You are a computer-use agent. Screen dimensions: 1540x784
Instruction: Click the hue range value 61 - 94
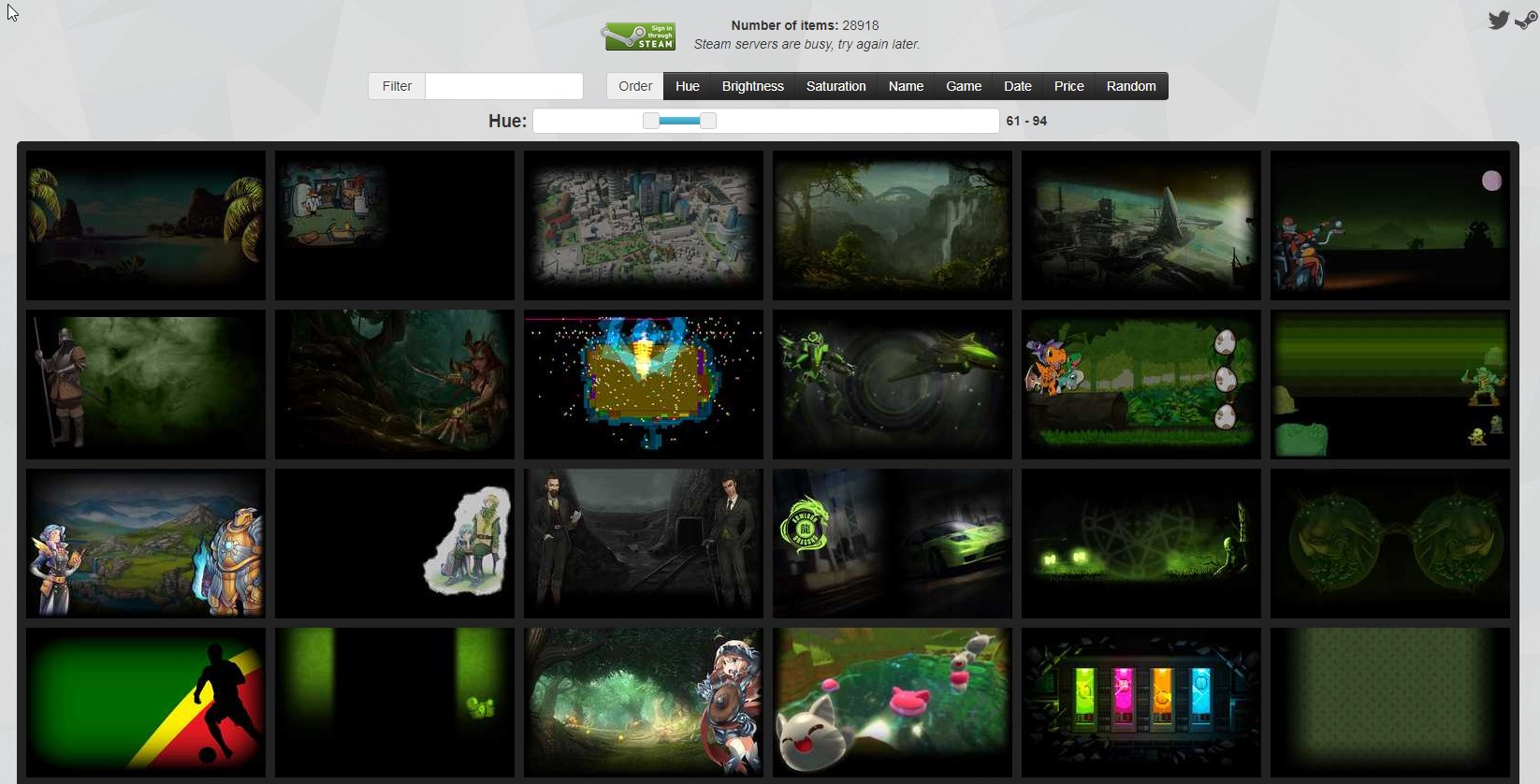(1026, 121)
